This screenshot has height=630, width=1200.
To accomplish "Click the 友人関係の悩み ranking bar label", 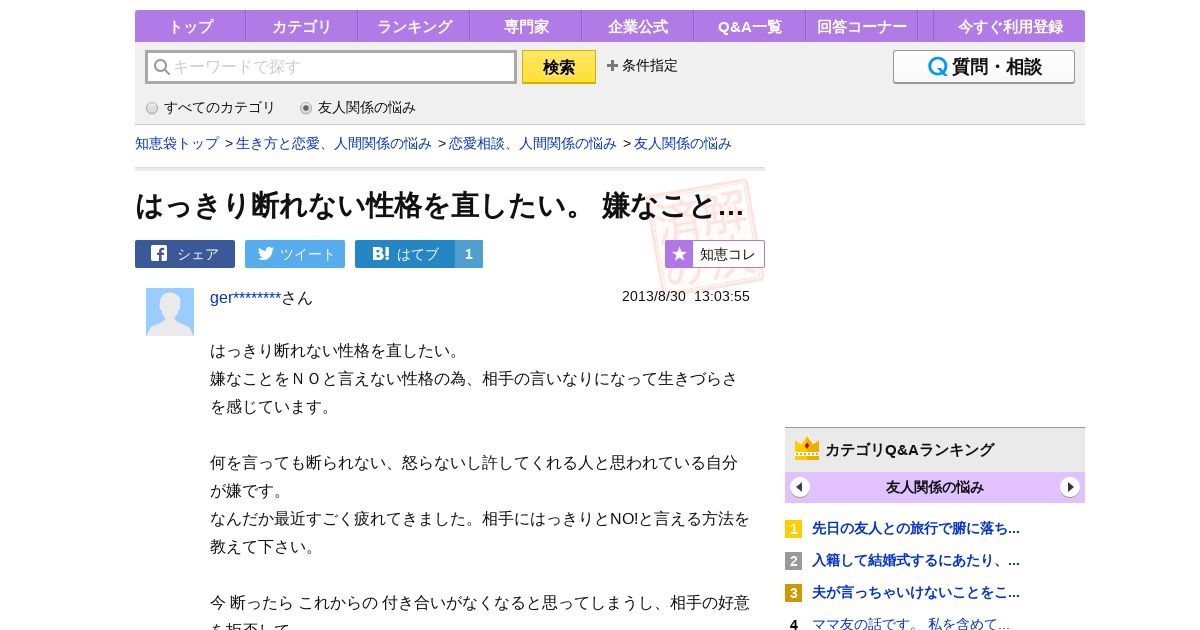I will point(935,487).
